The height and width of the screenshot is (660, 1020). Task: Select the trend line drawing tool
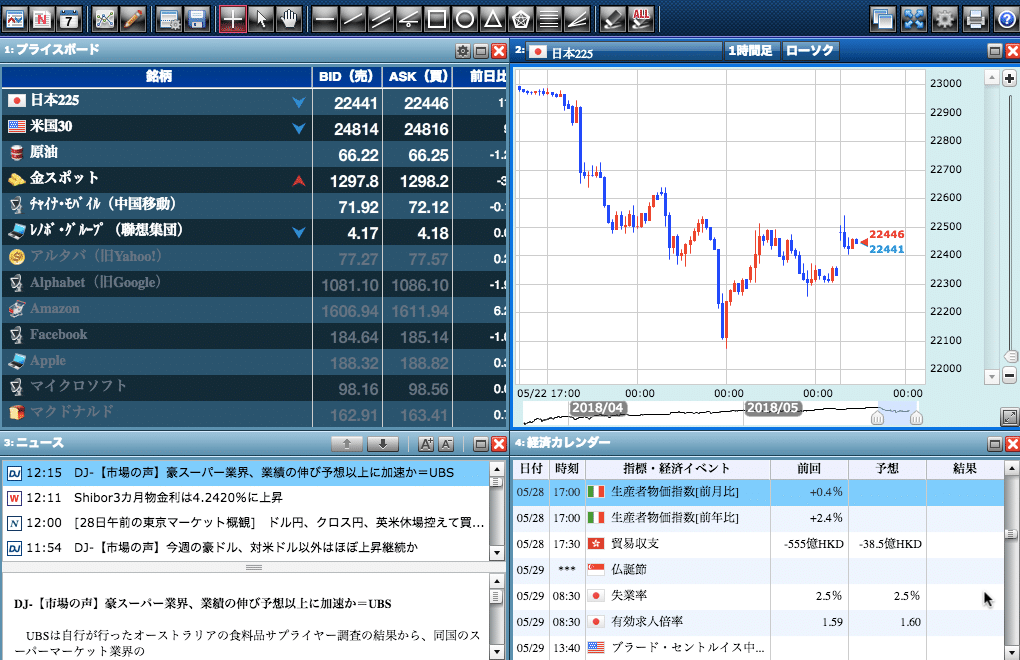coord(353,18)
